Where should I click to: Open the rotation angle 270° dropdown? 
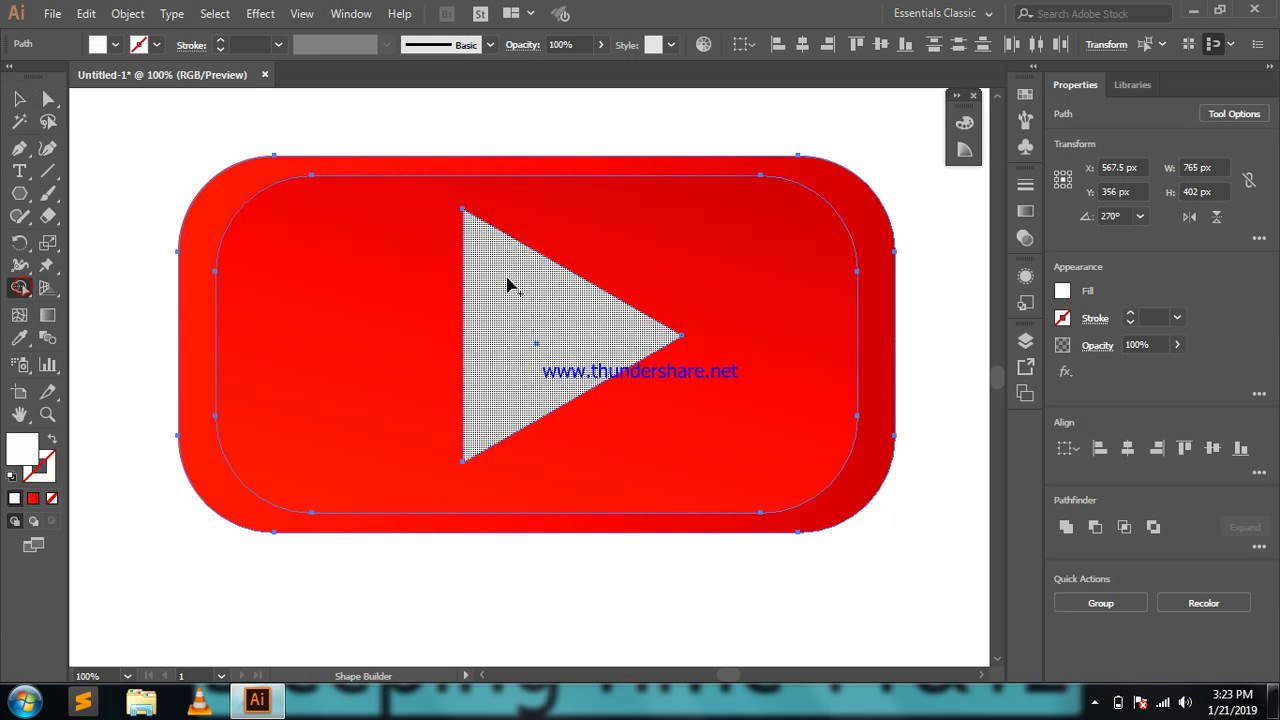coord(1139,216)
